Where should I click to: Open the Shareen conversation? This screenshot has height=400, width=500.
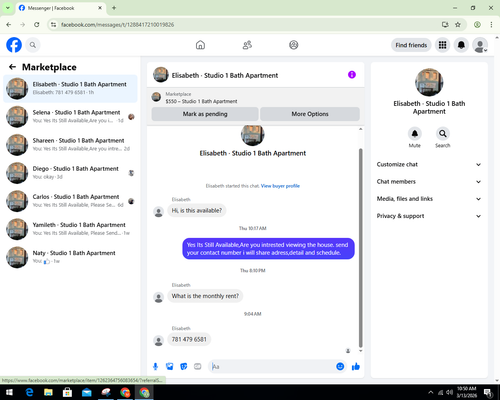tap(70, 145)
